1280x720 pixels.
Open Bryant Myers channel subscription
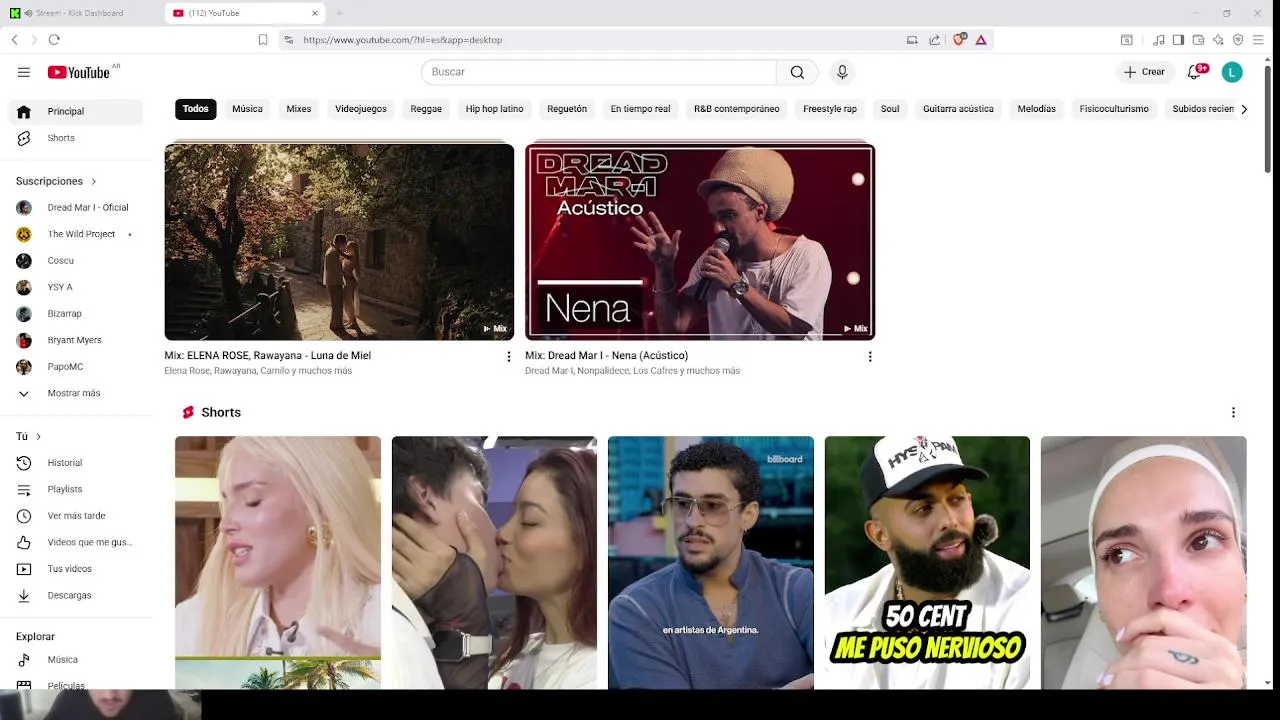(x=75, y=340)
